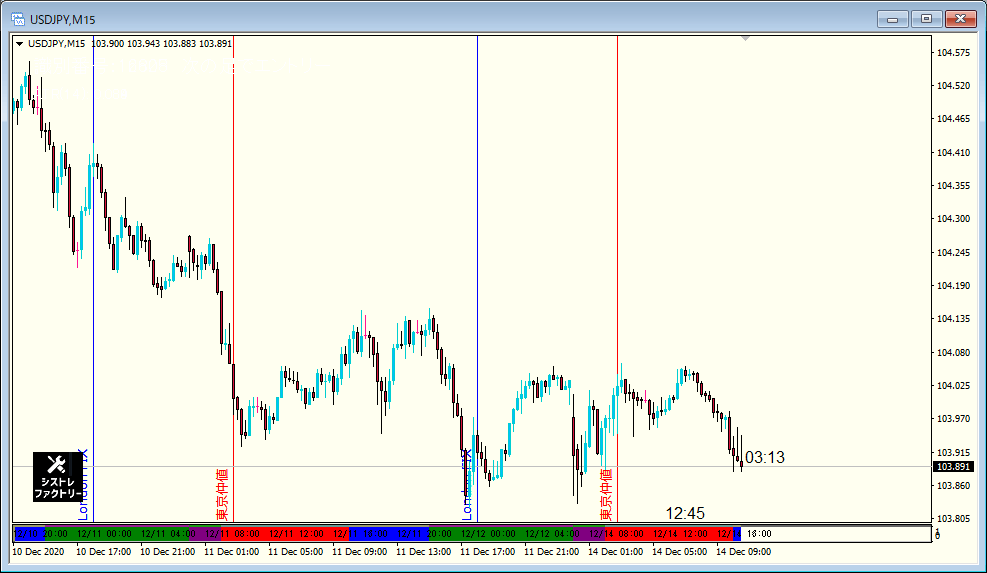Click the 11 Dec 13:00 time axis label
This screenshot has height=573, width=987.
(424, 552)
